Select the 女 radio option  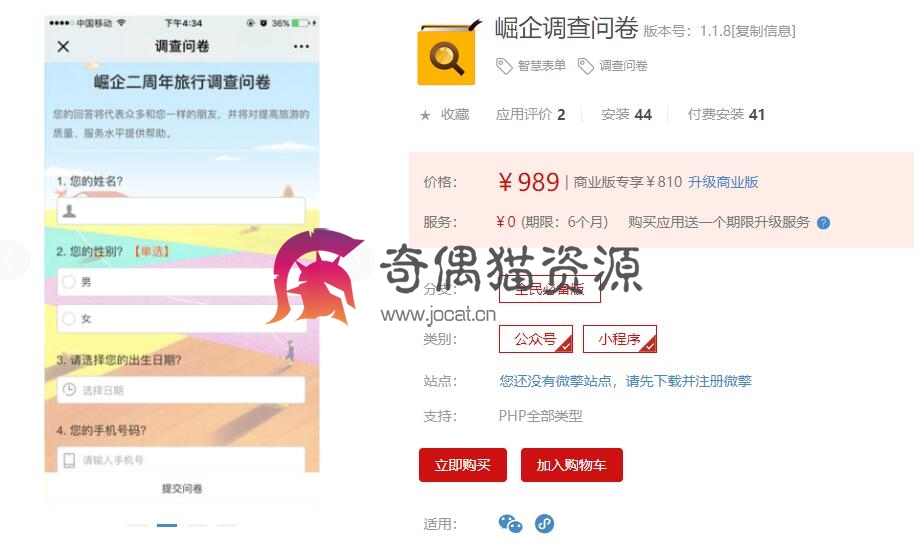click(x=69, y=319)
